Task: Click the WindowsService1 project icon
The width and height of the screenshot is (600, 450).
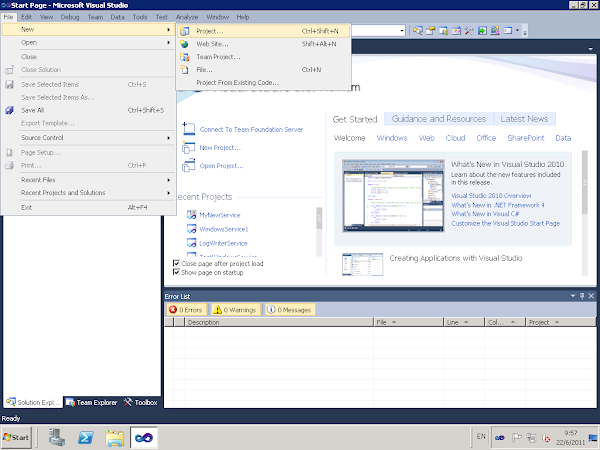Action: point(191,229)
